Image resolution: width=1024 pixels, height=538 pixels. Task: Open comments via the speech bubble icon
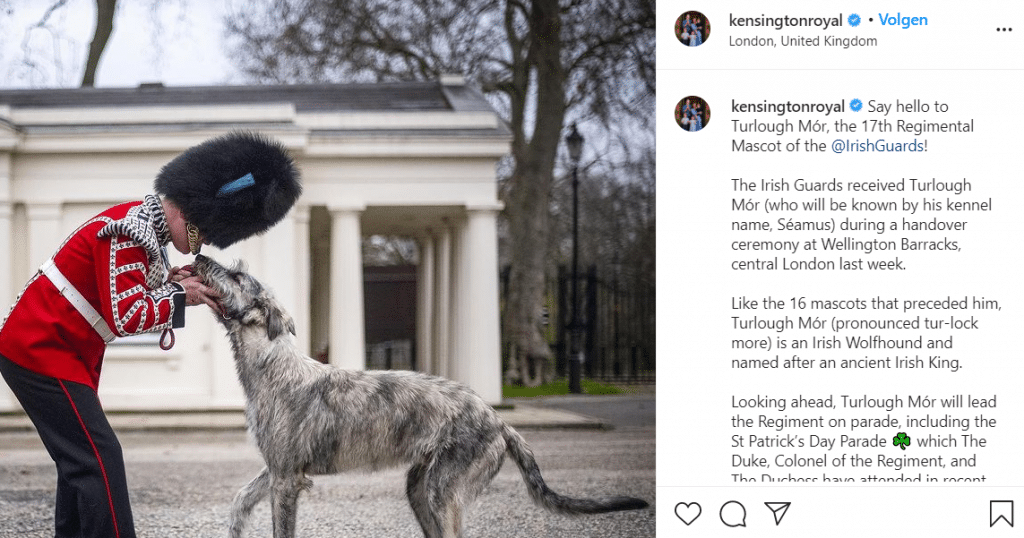[x=733, y=514]
